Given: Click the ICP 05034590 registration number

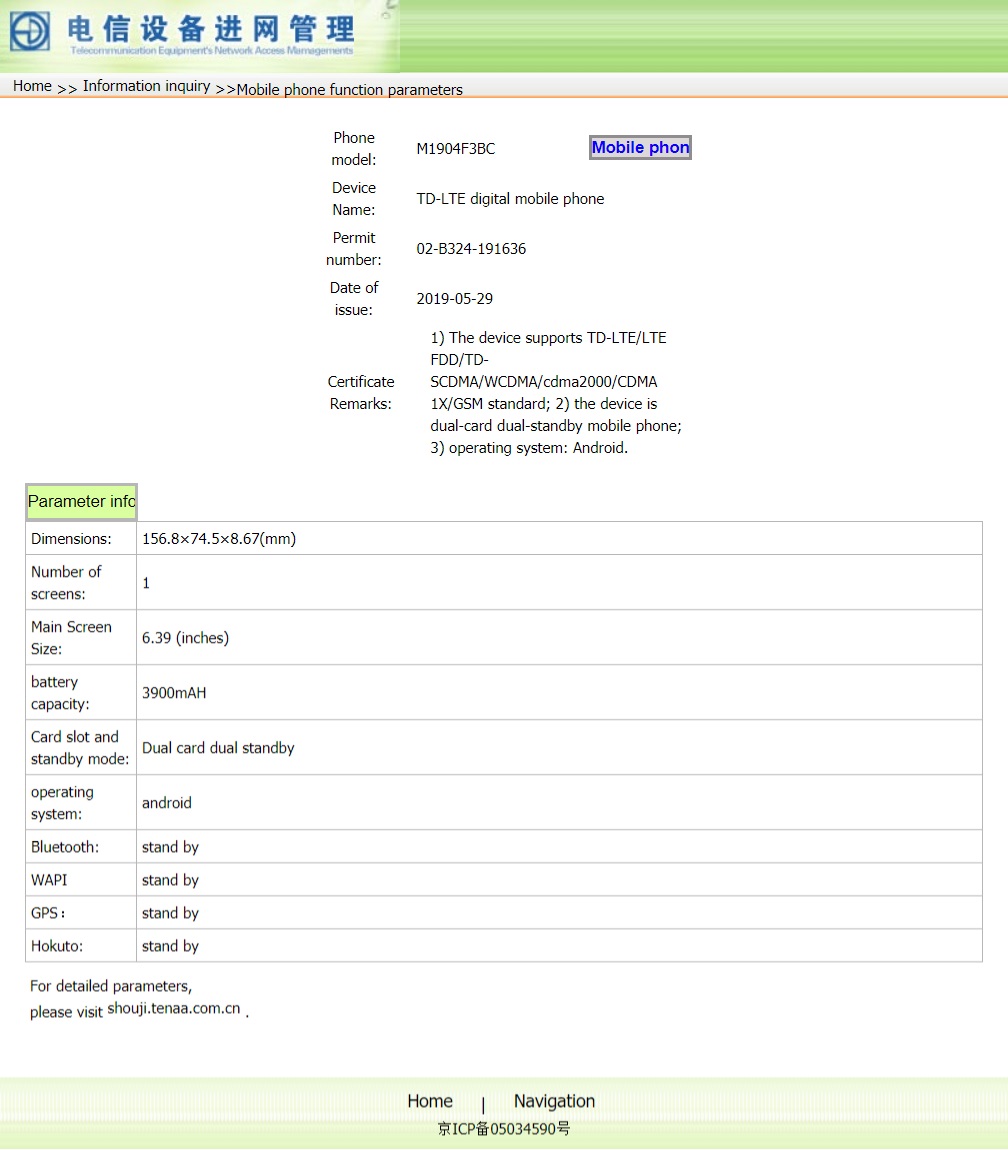Looking at the screenshot, I should pyautogui.click(x=504, y=1129).
